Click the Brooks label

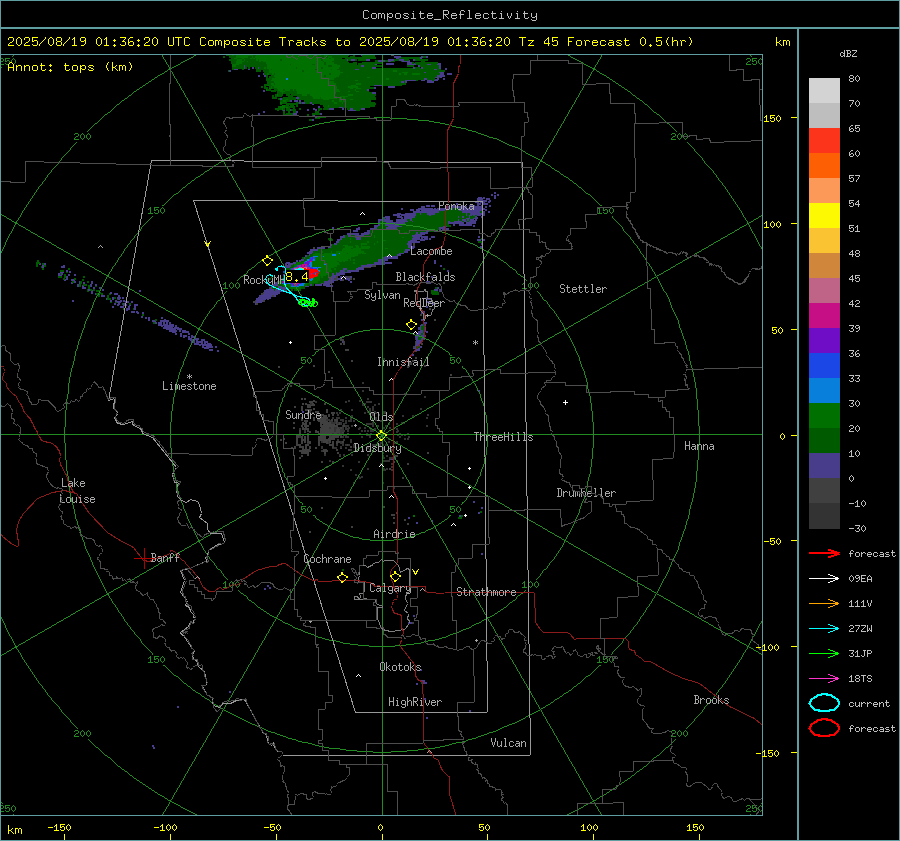tap(711, 700)
